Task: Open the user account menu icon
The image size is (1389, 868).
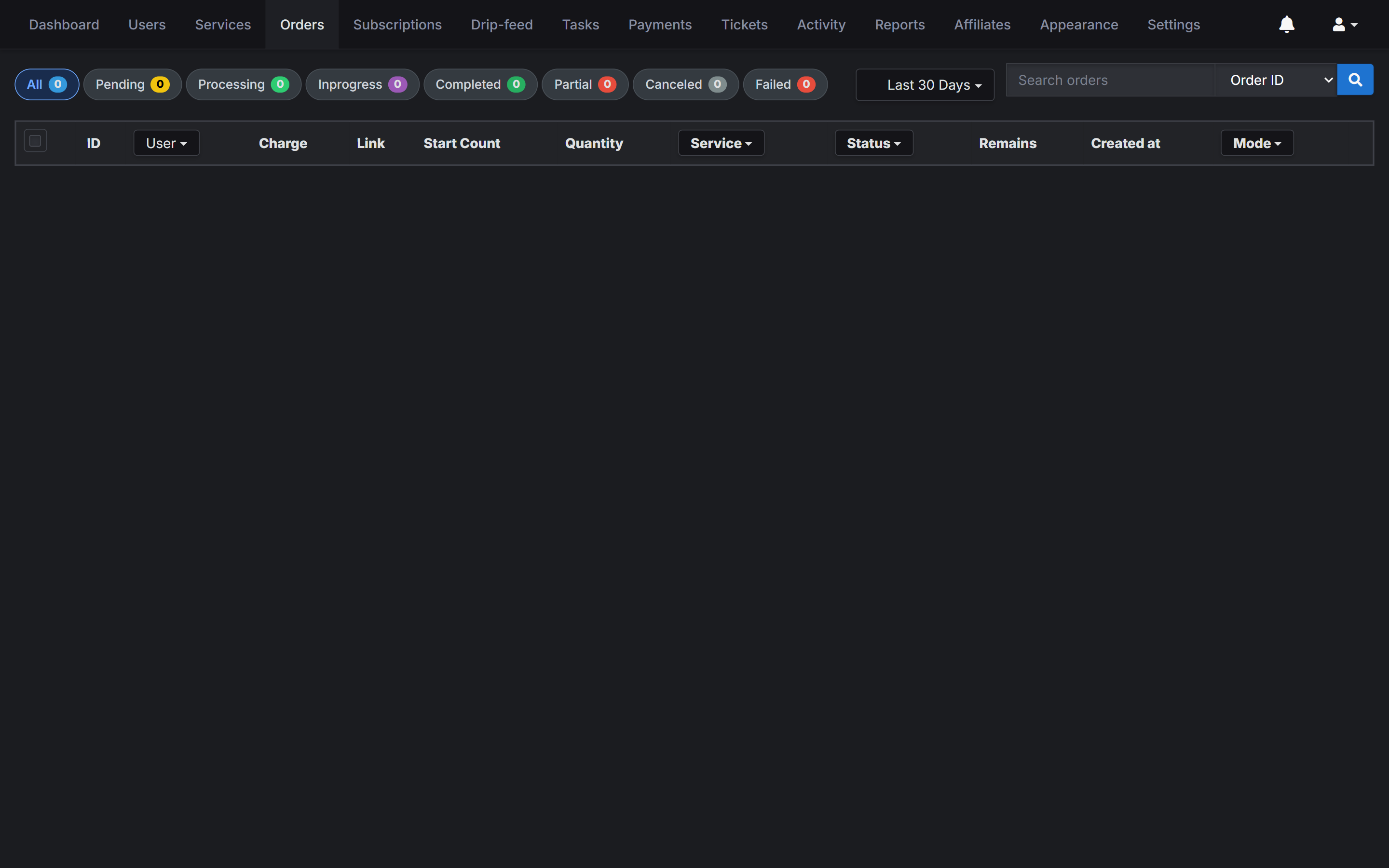Action: coord(1344,24)
